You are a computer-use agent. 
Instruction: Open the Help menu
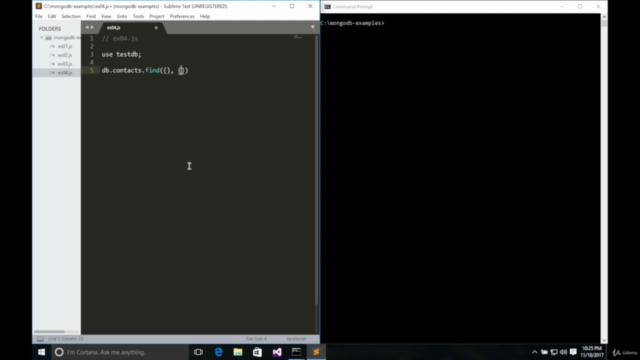click(x=205, y=16)
